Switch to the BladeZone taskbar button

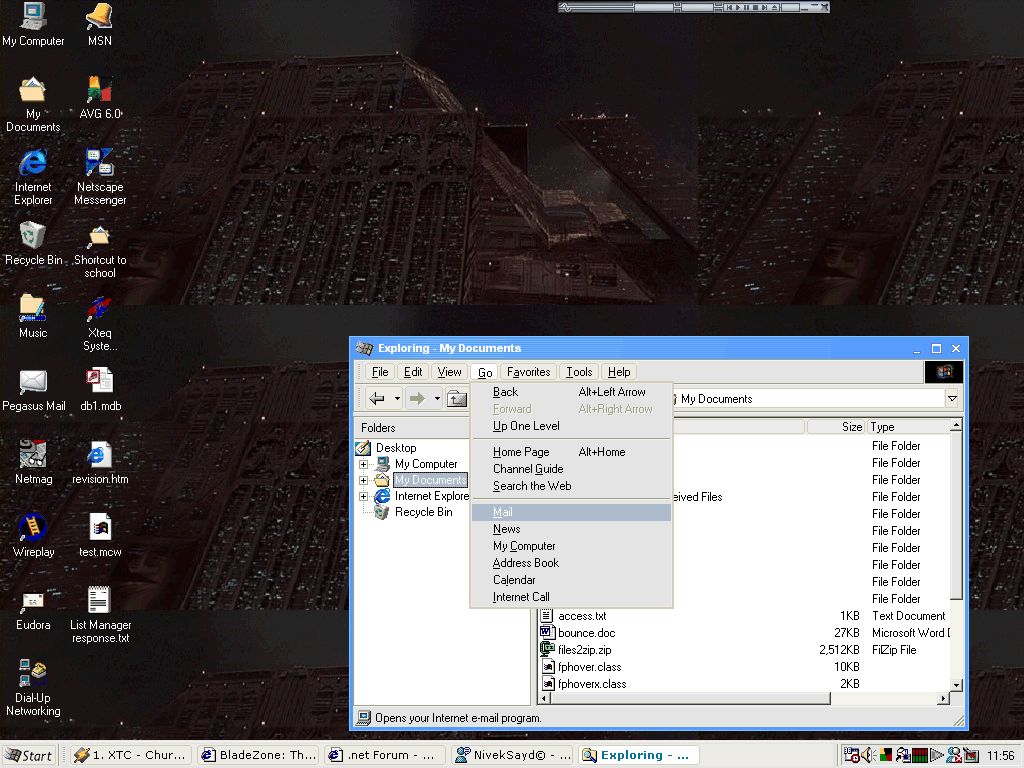coord(258,755)
